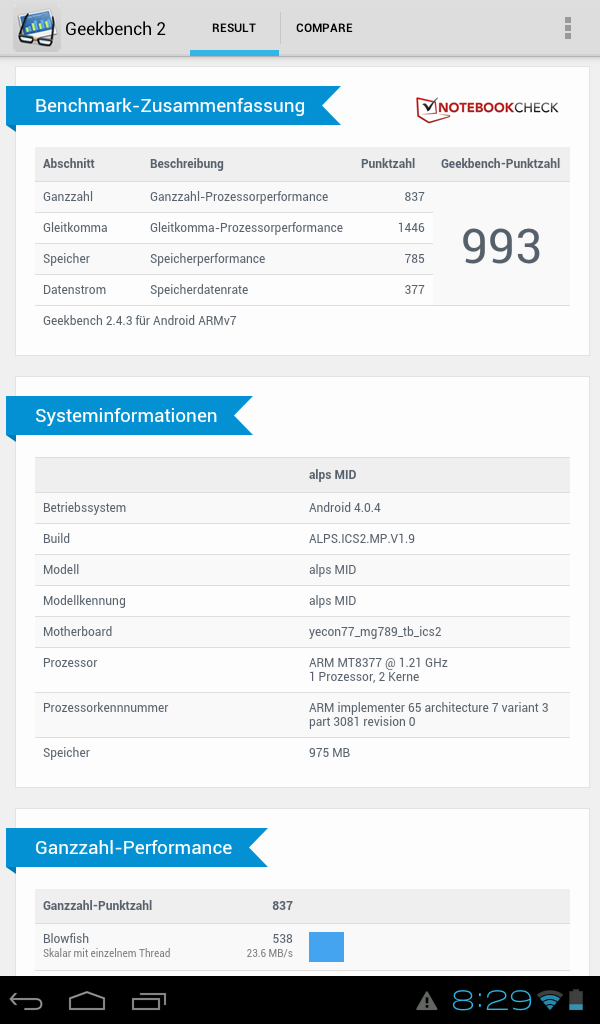Switch to the COMPARE tab
The image size is (600, 1024).
(324, 28)
